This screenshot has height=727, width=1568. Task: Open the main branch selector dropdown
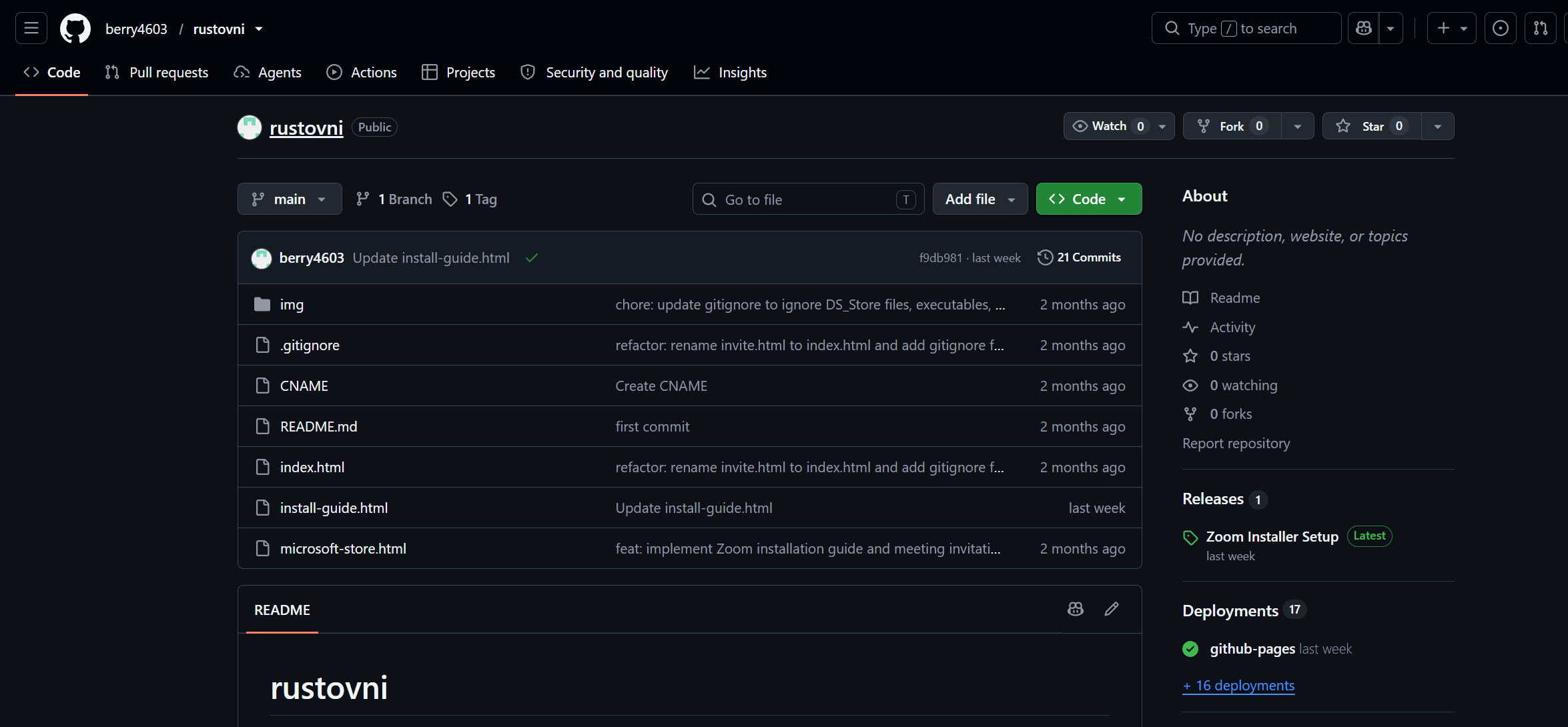click(x=290, y=199)
